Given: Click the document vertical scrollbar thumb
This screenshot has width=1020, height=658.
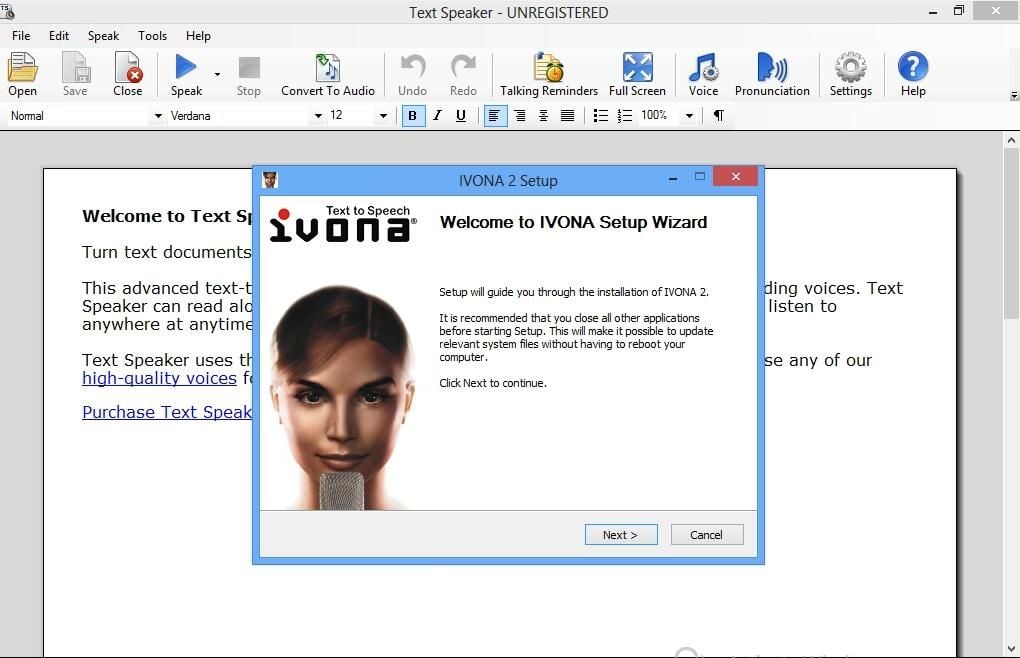Looking at the screenshot, I should click(1010, 233).
